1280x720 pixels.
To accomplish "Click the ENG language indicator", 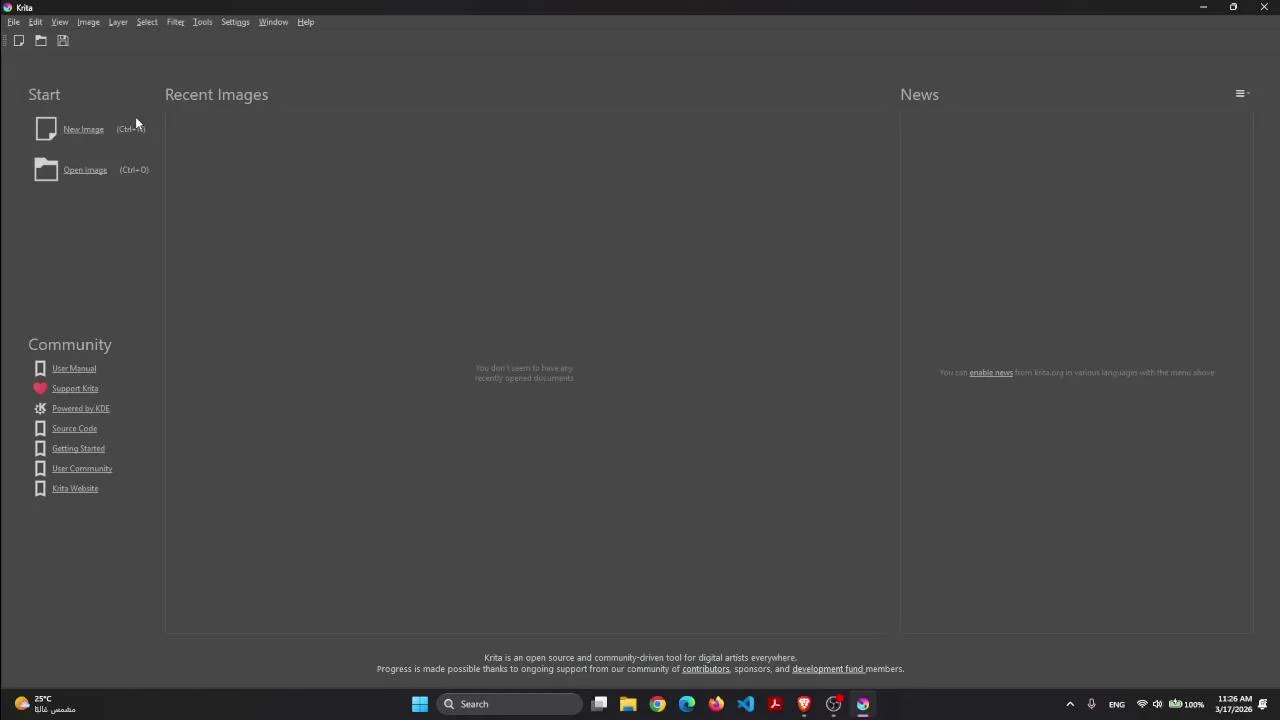I will pyautogui.click(x=1117, y=704).
